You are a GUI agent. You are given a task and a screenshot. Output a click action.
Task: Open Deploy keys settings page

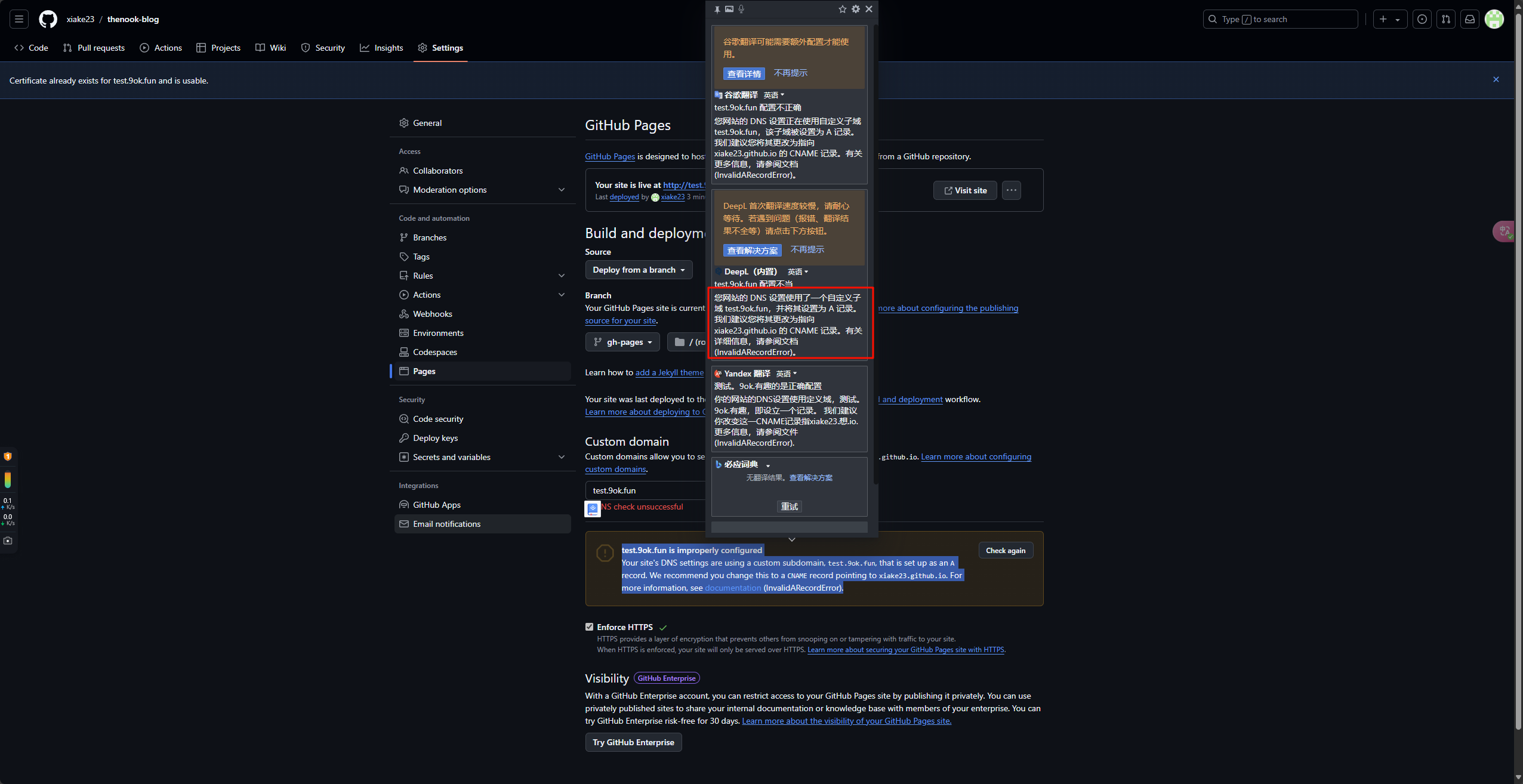click(x=482, y=438)
